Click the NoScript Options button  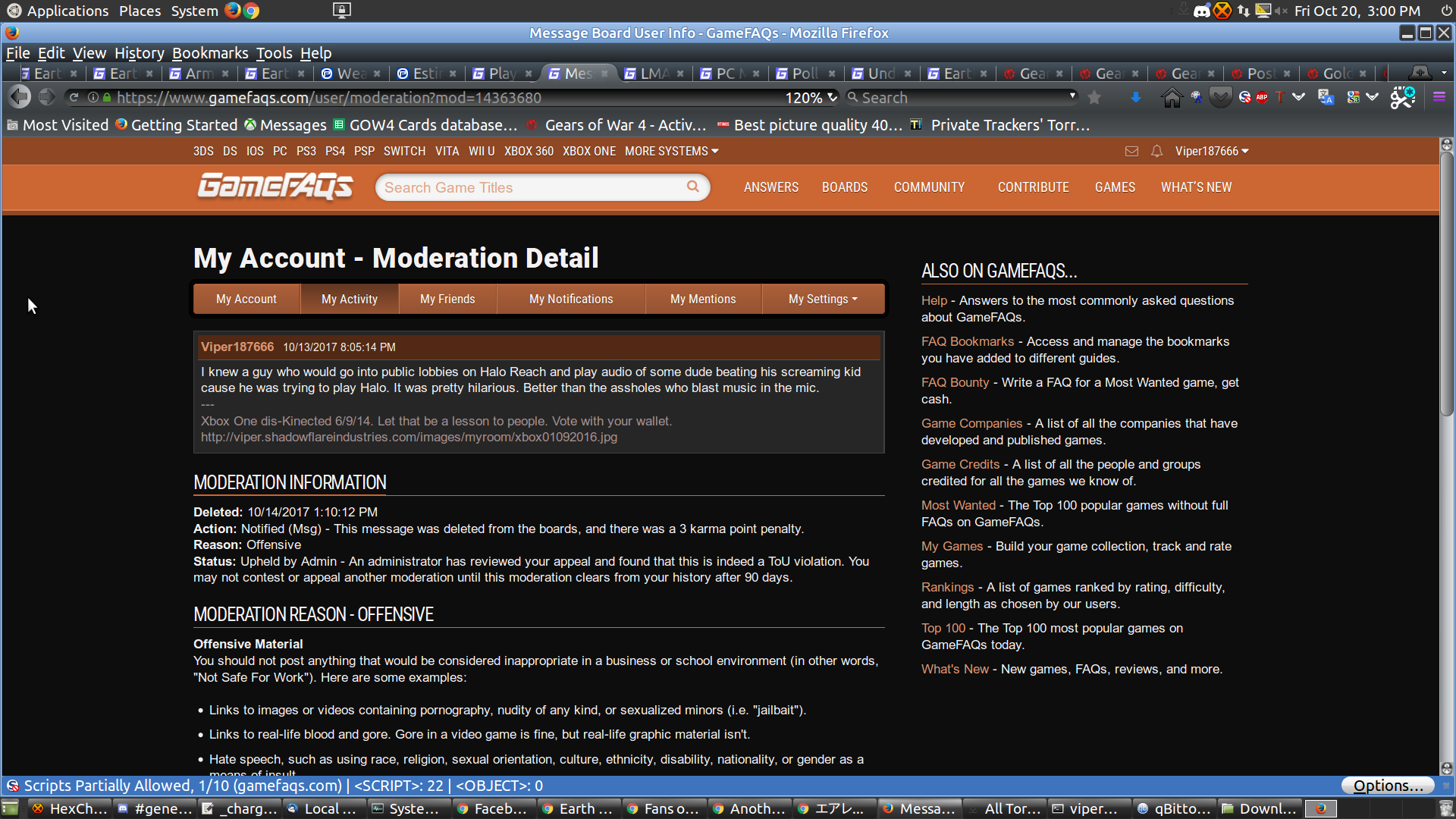coord(1387,786)
